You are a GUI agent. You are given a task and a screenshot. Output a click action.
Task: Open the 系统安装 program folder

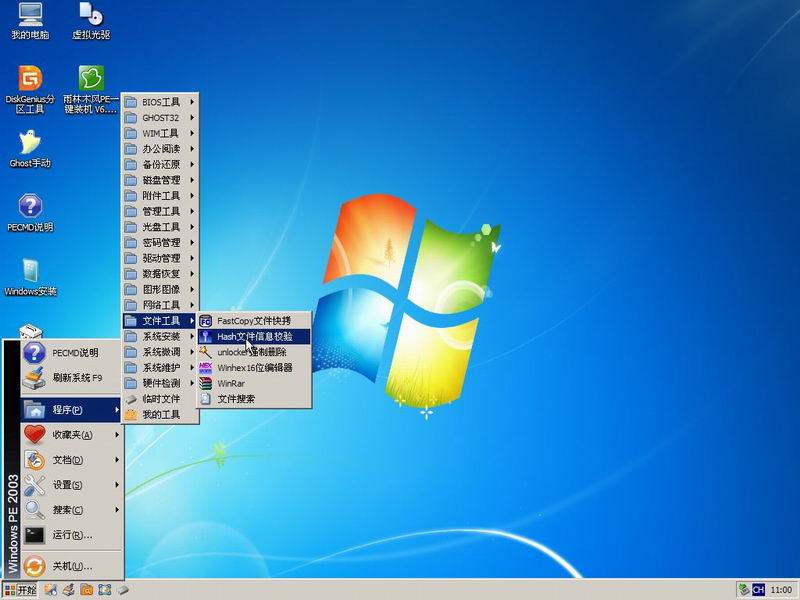coord(160,336)
